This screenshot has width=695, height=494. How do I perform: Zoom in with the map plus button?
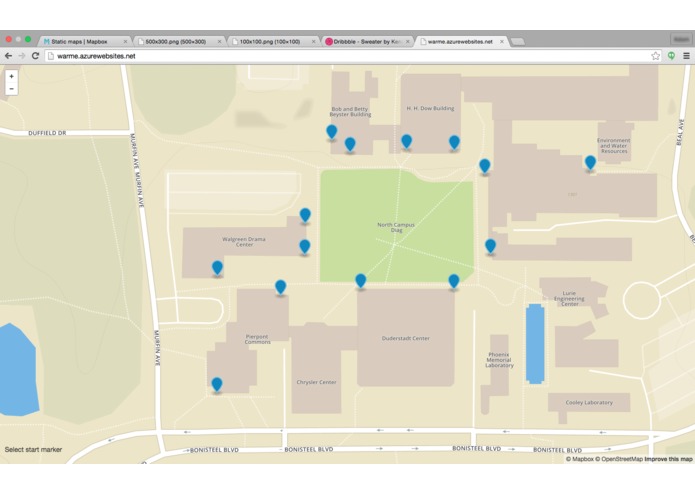tap(12, 76)
